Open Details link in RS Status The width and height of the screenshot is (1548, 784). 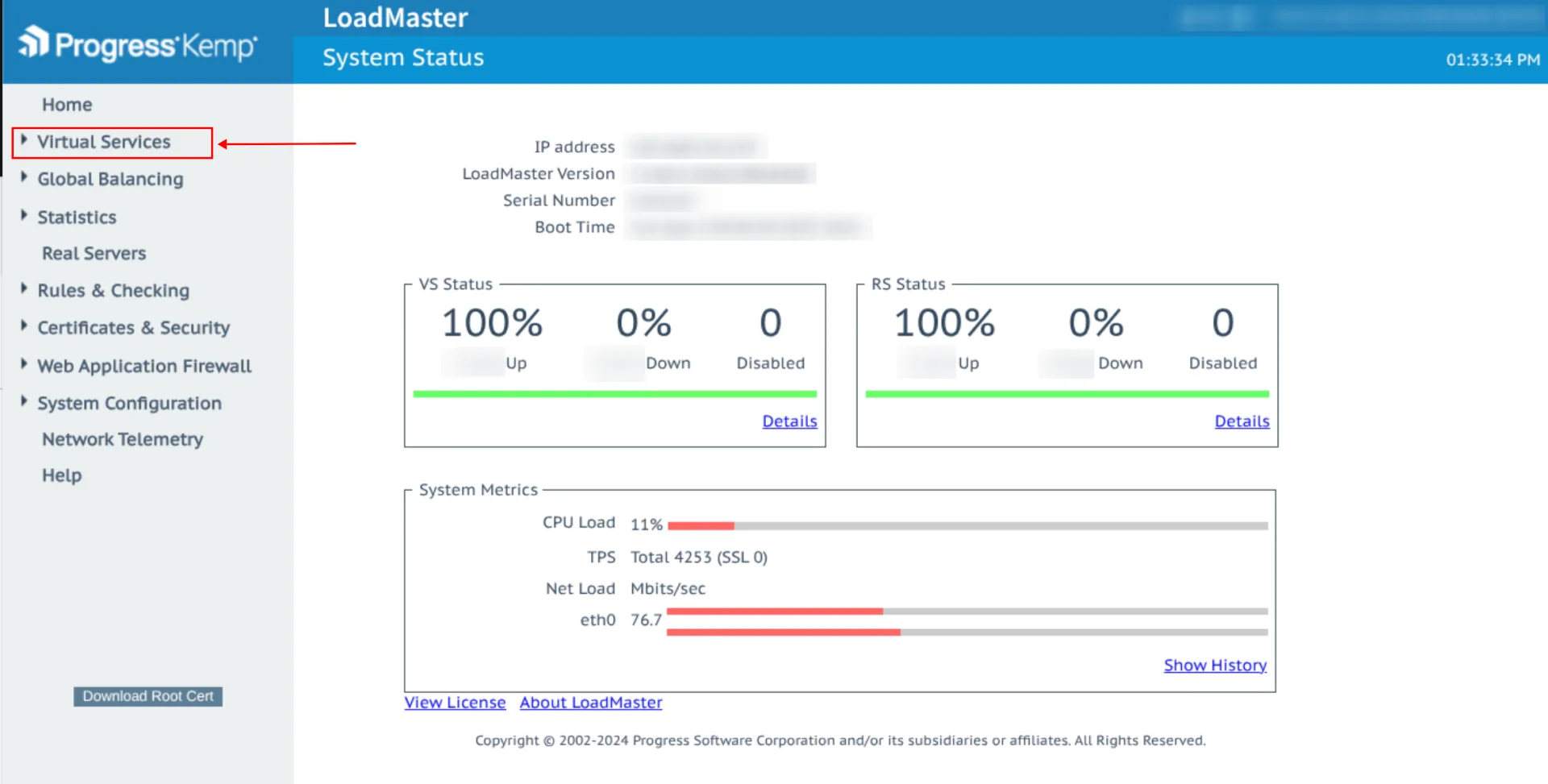pos(1242,421)
